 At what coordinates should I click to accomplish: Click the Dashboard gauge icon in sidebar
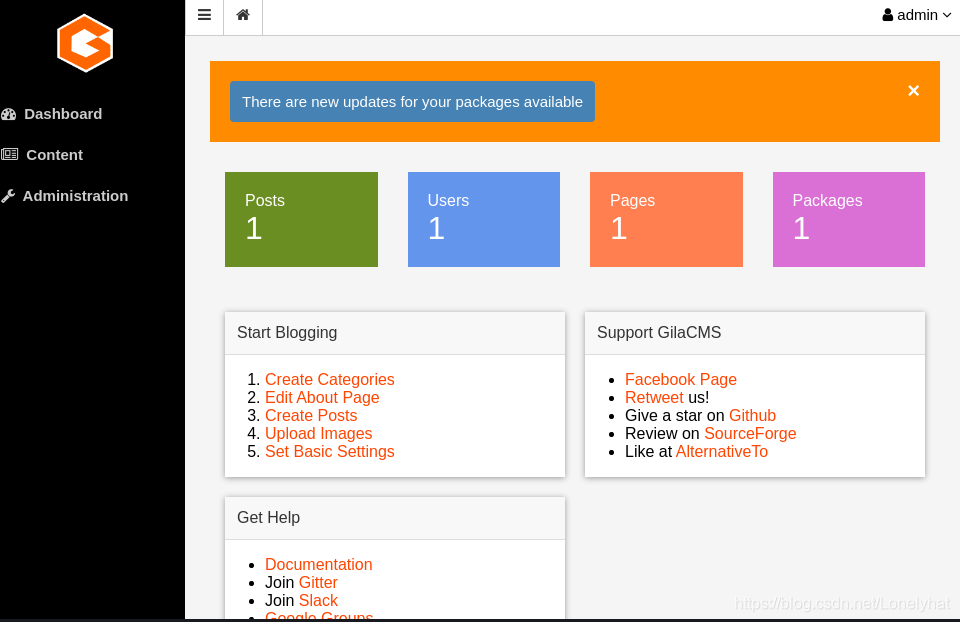click(x=9, y=114)
